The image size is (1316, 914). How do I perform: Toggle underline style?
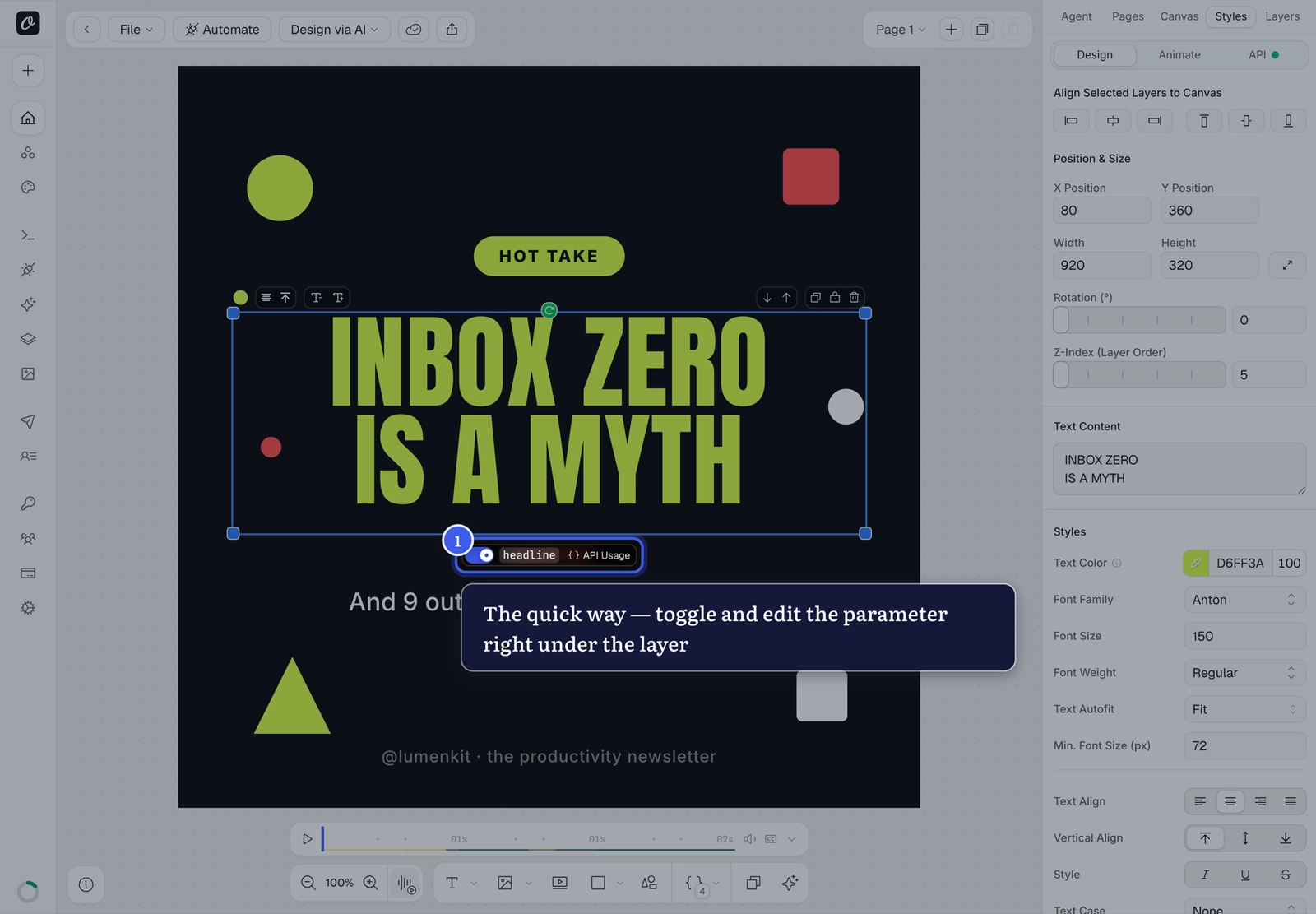pos(1245,875)
